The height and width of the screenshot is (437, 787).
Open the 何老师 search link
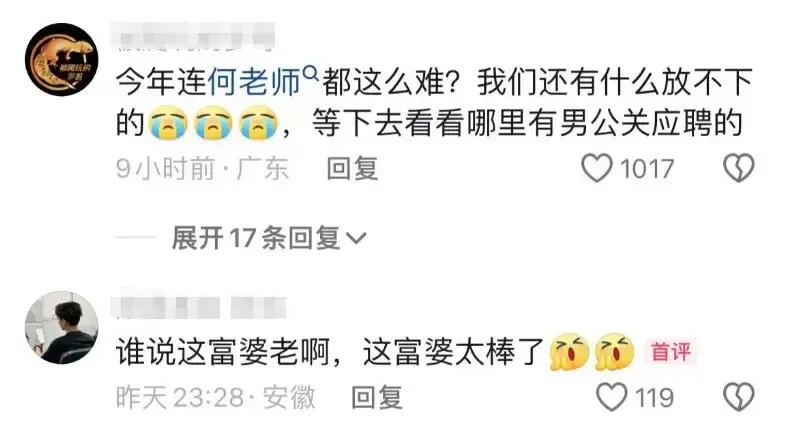[254, 82]
